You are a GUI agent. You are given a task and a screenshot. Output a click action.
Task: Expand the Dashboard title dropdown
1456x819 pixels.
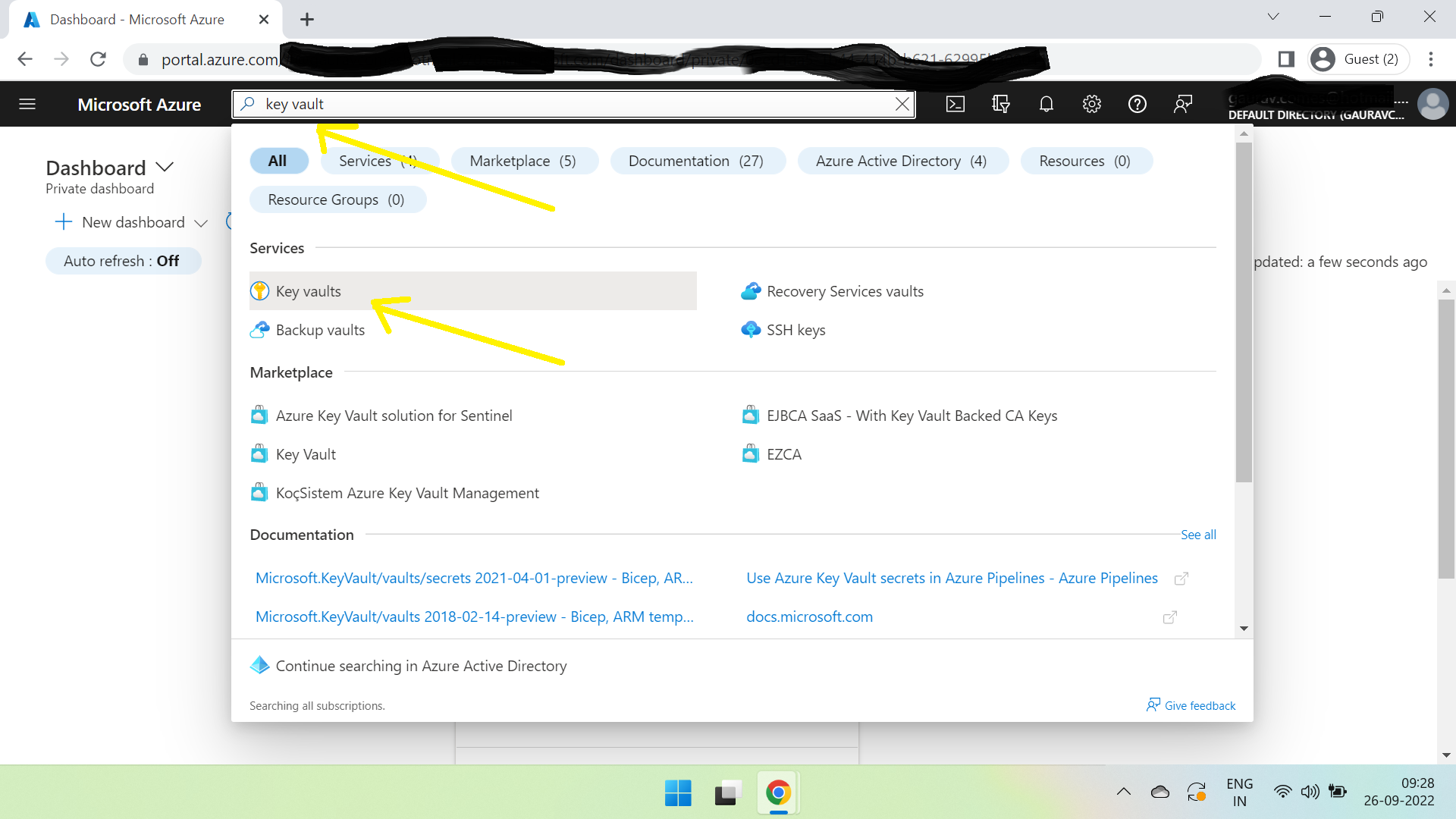click(165, 168)
